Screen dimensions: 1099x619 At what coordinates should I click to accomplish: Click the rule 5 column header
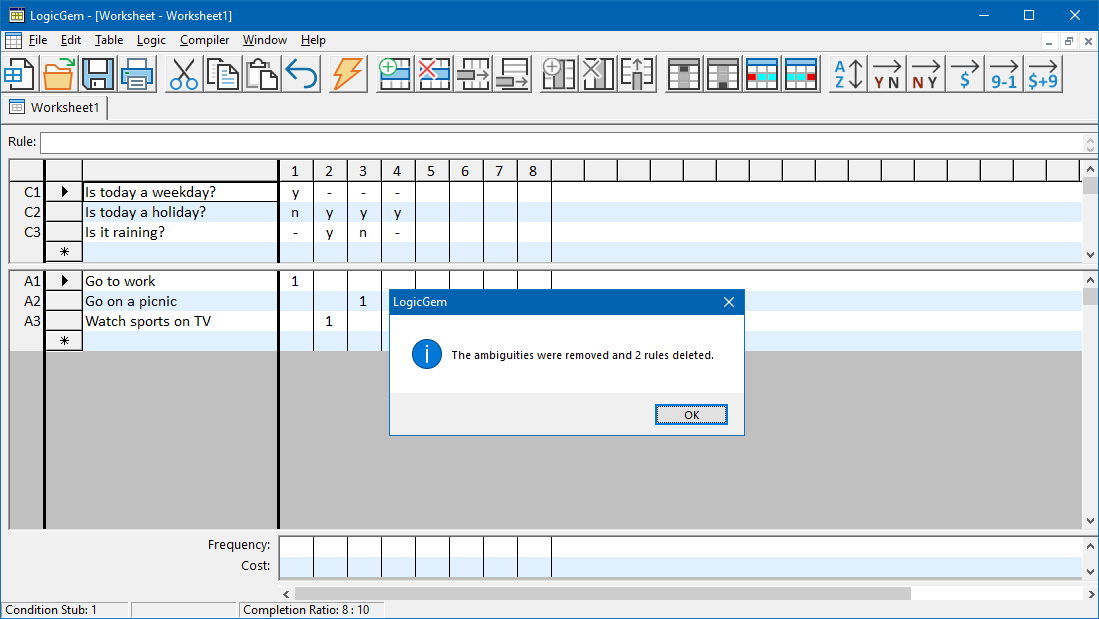tap(431, 171)
